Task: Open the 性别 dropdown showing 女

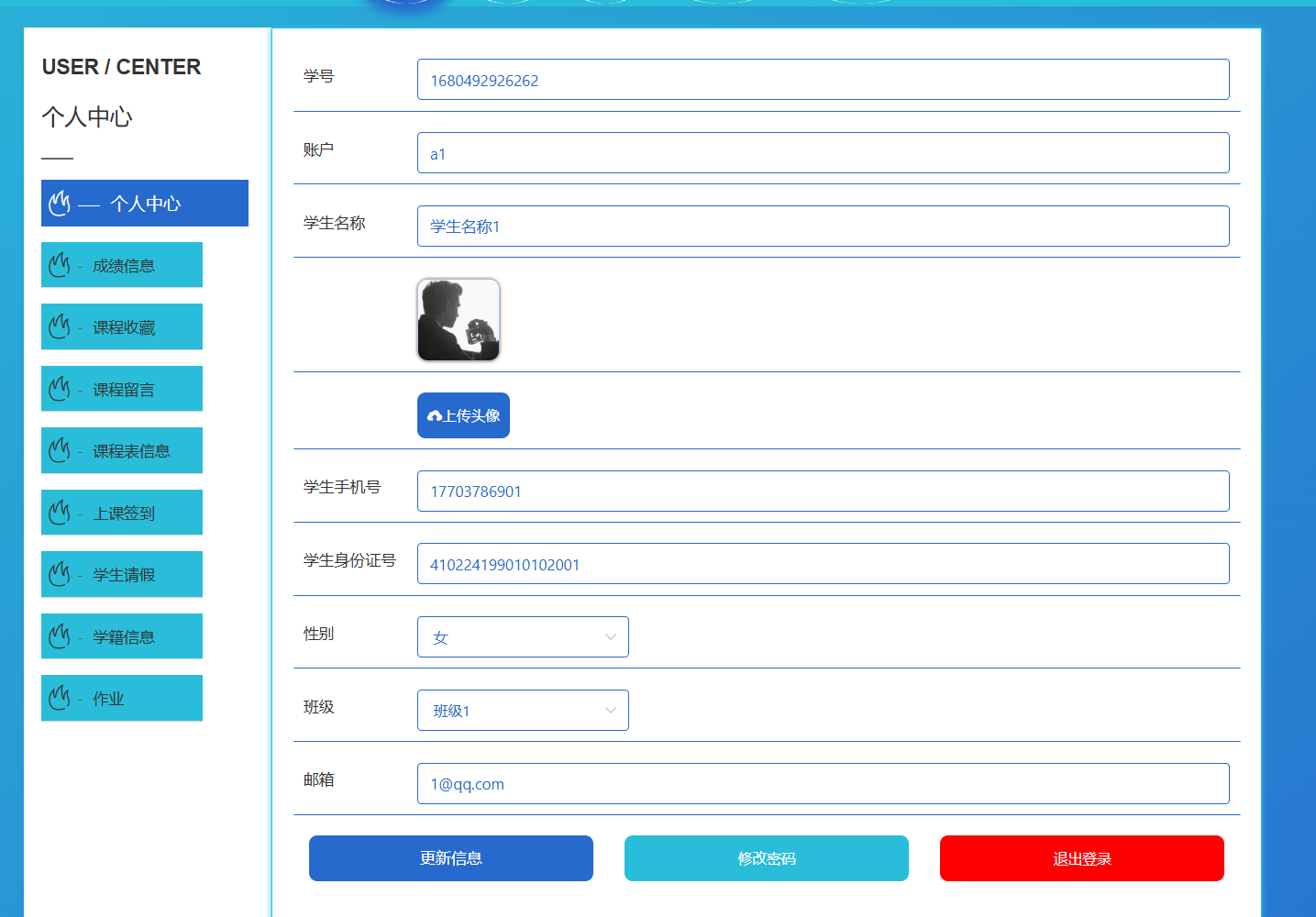Action: (x=523, y=636)
